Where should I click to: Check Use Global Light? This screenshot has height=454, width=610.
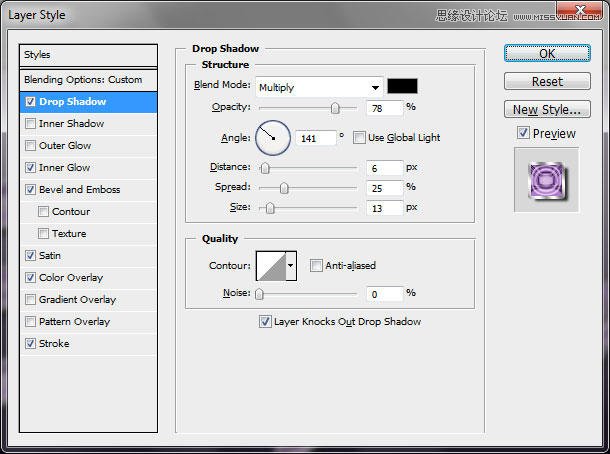point(359,137)
